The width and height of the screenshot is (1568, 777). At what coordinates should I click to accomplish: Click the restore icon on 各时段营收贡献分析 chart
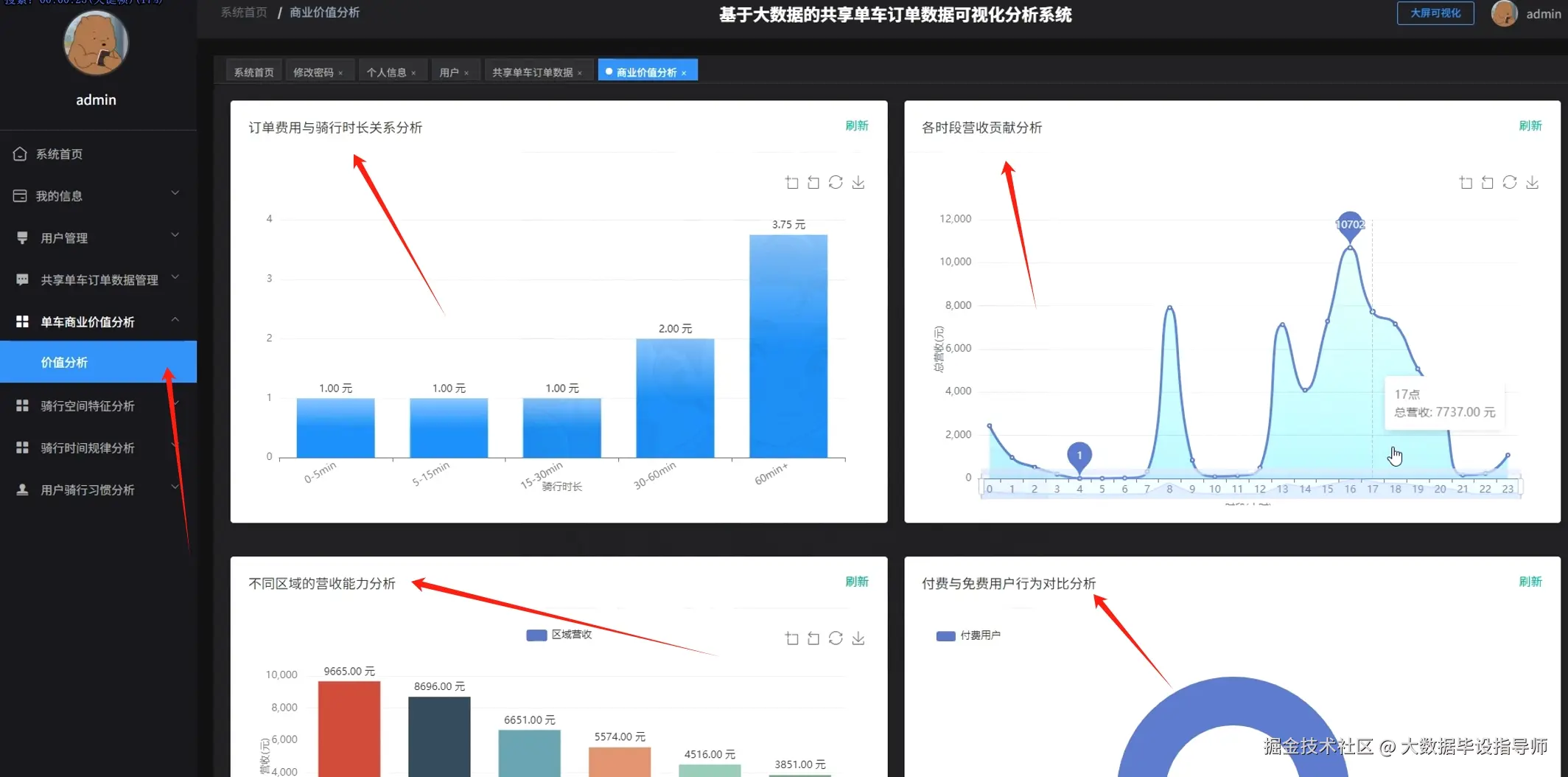tap(1488, 182)
